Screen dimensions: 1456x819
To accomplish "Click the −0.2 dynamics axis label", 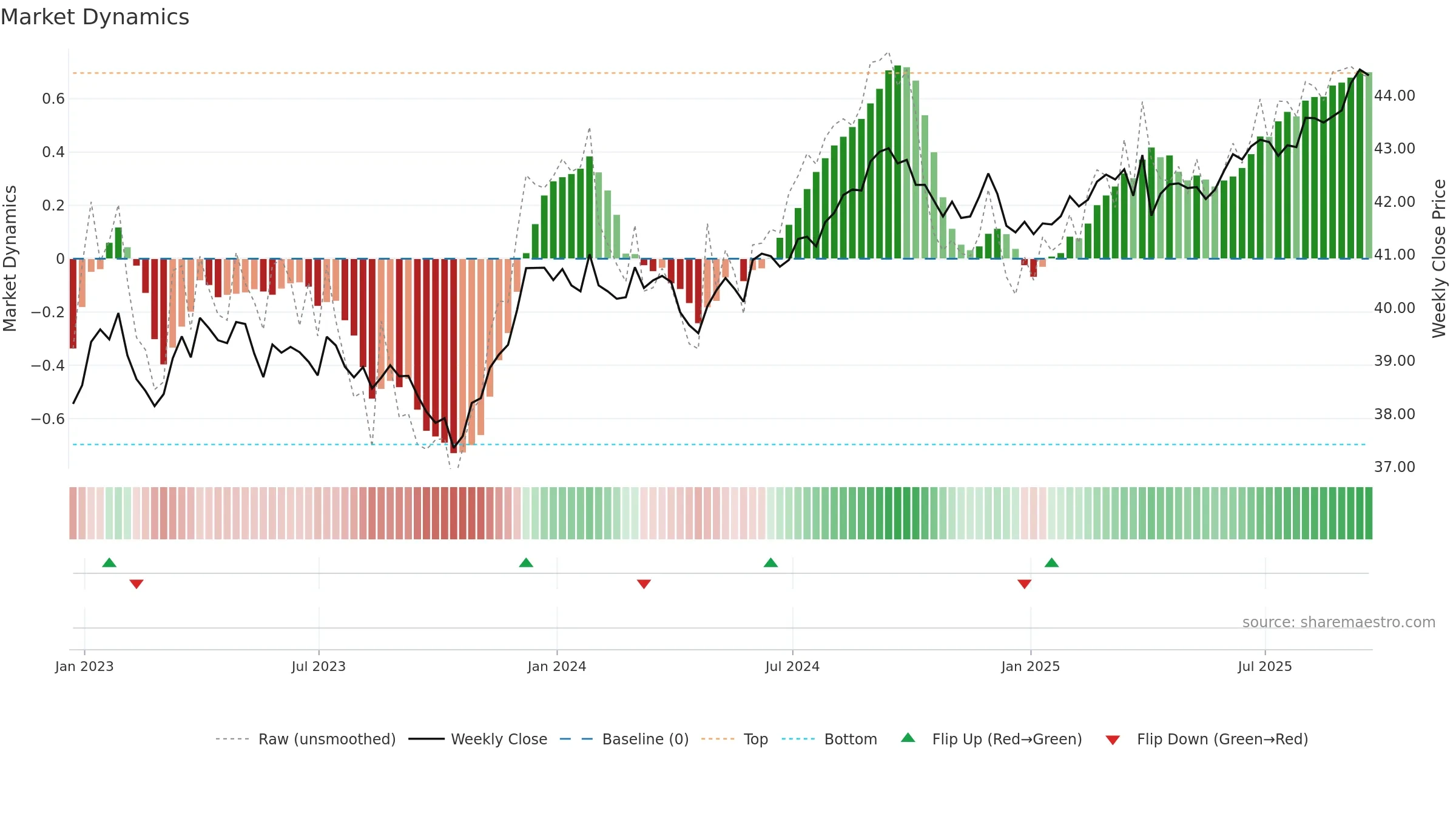I will [48, 312].
